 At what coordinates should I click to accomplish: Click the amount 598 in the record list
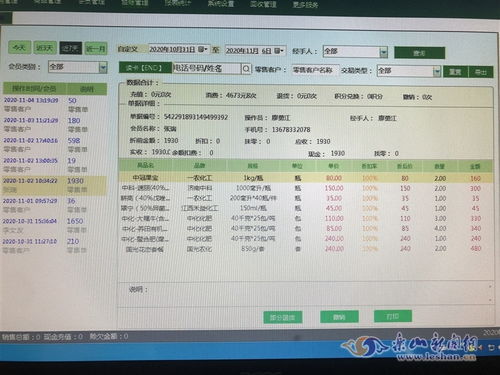click(74, 141)
